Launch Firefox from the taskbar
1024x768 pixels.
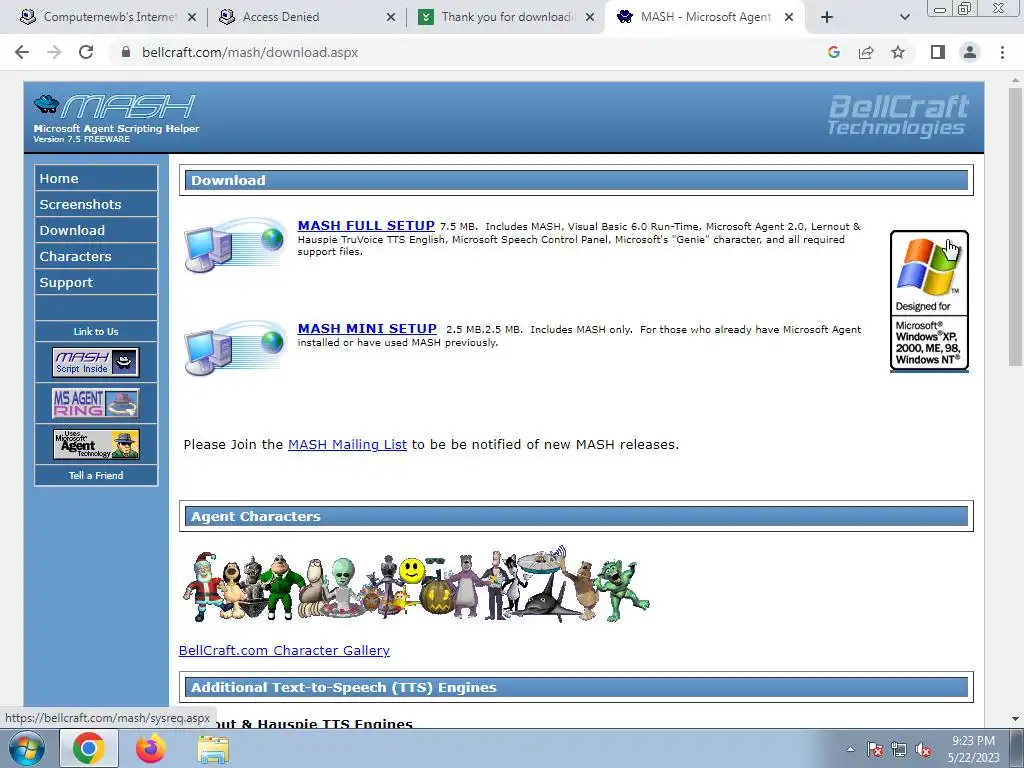151,748
